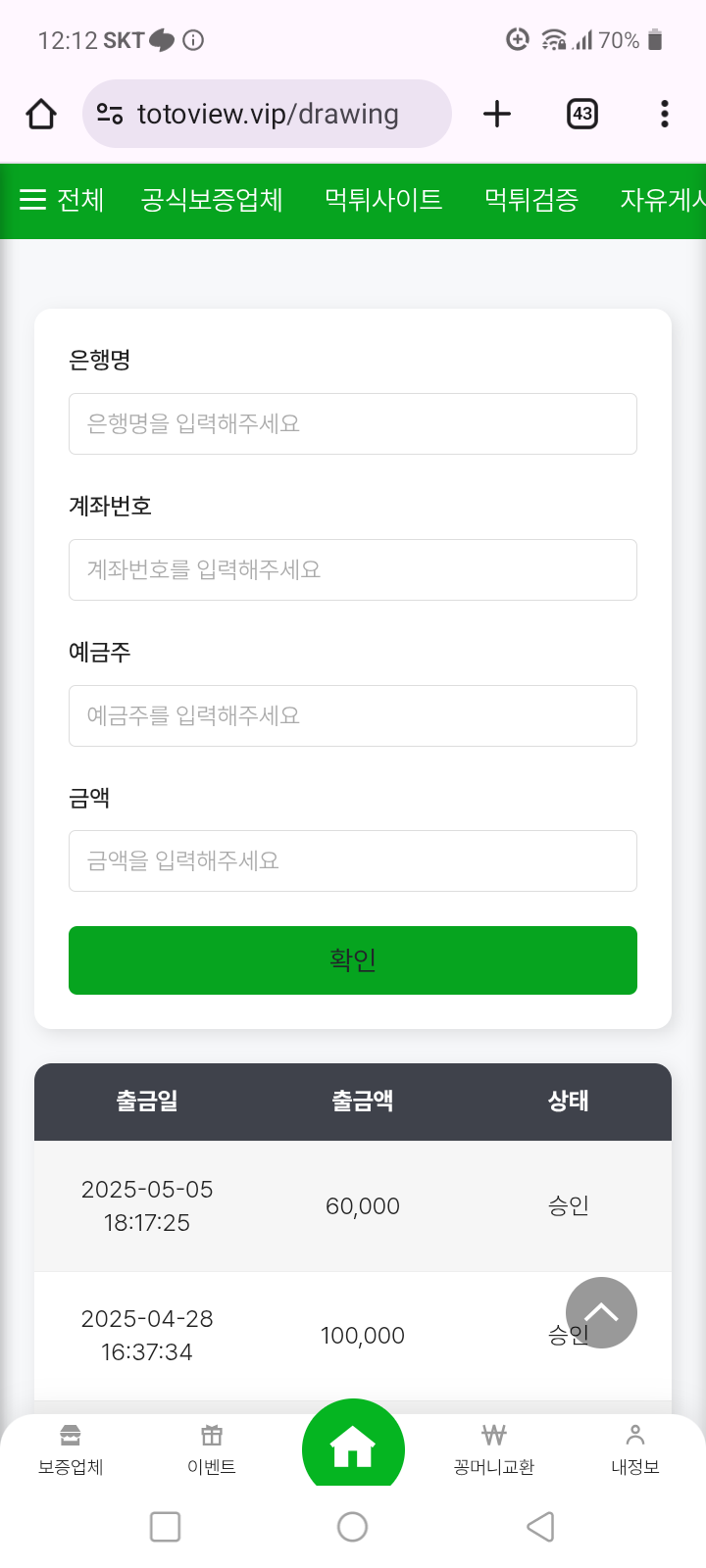Tap the browser home icon

(x=41, y=115)
